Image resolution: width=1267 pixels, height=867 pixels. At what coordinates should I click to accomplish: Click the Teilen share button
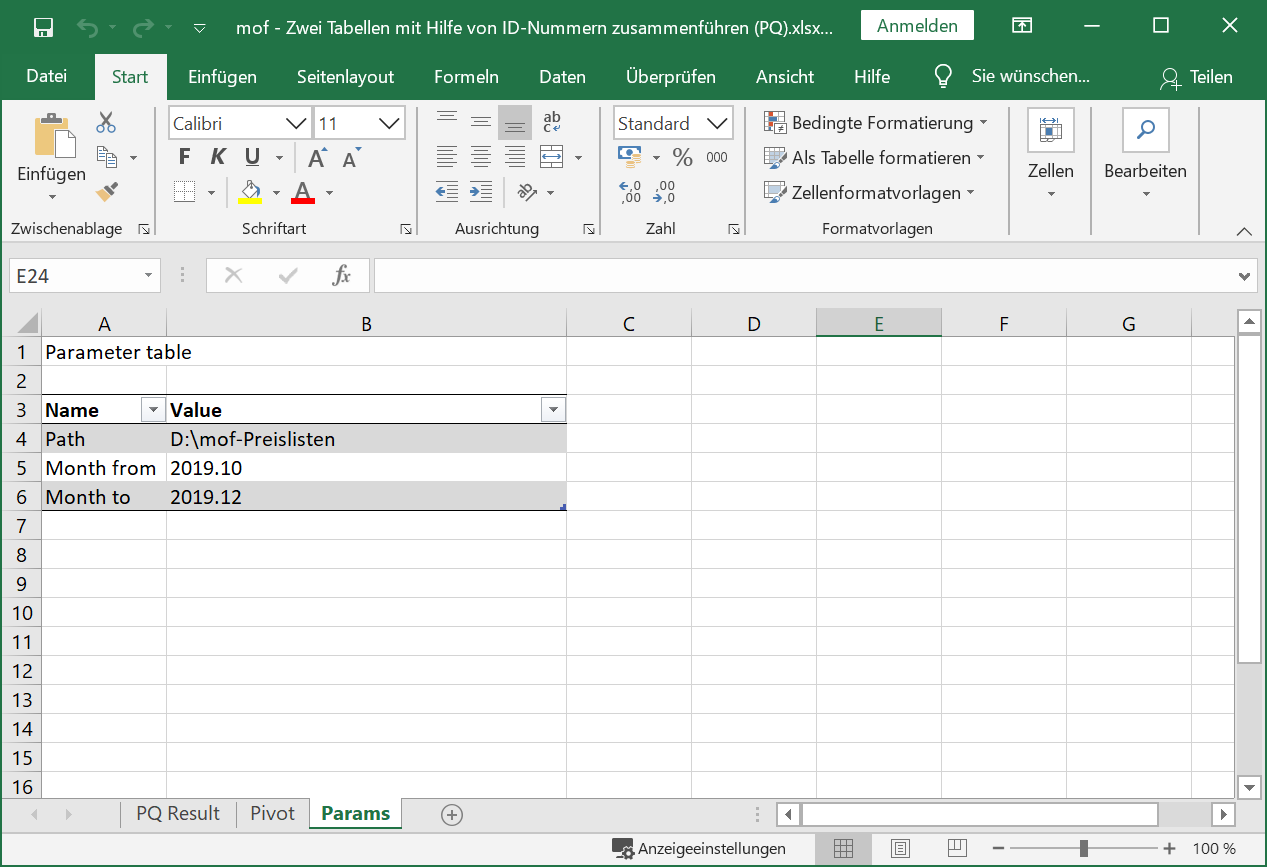coord(1196,77)
